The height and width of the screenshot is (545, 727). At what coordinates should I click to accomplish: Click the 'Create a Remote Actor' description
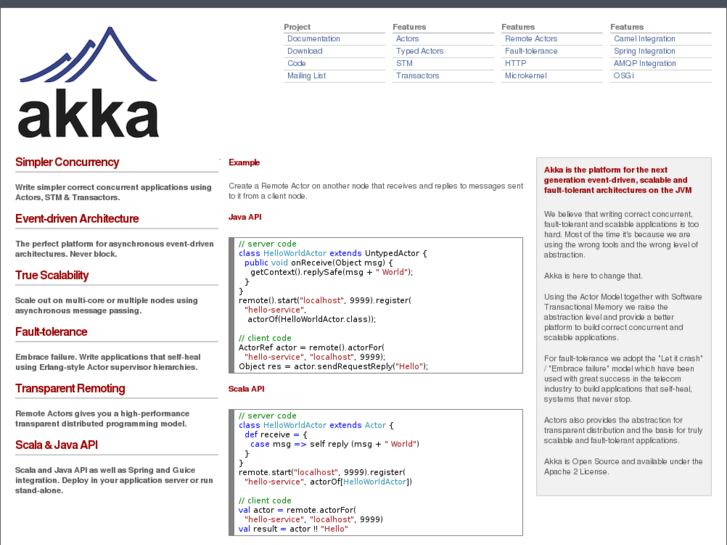[x=376, y=191]
